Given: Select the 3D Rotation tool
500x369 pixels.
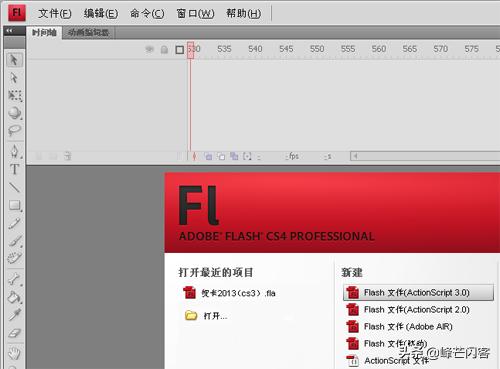Looking at the screenshot, I should click(15, 113).
